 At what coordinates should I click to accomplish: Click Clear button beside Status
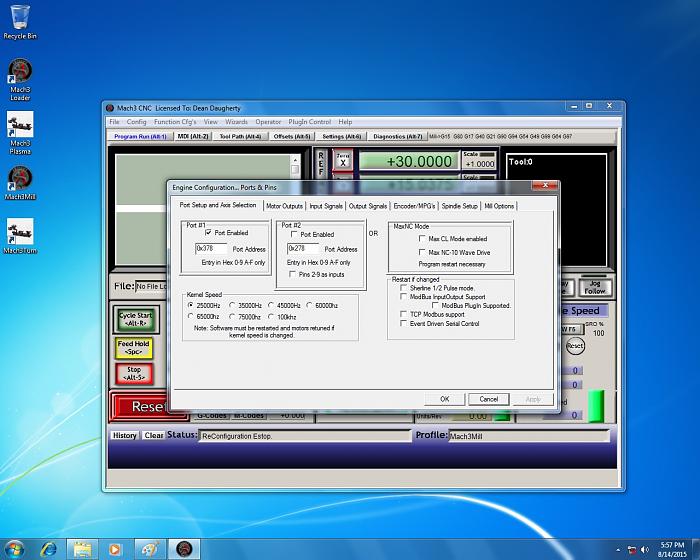click(x=154, y=435)
